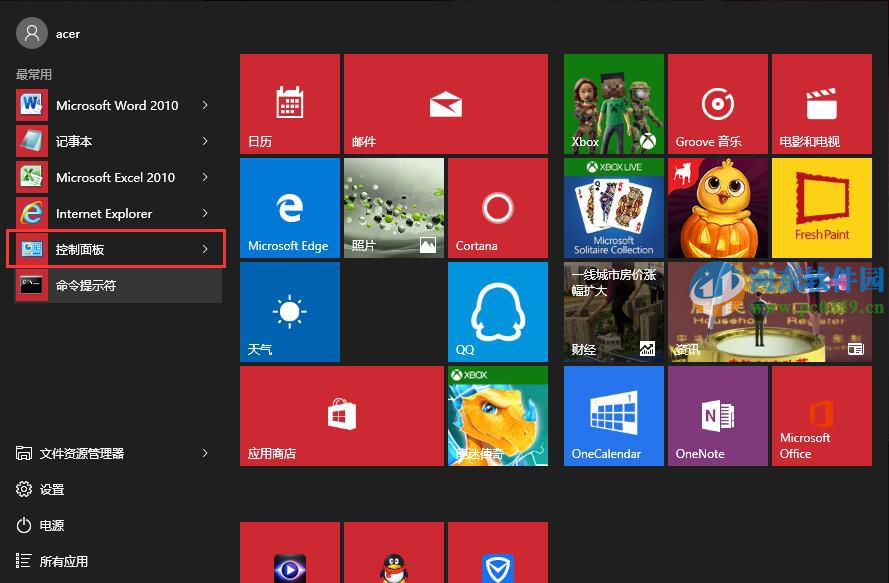The width and height of the screenshot is (889, 583).
Task: Launch Cortana tile
Action: [x=497, y=207]
